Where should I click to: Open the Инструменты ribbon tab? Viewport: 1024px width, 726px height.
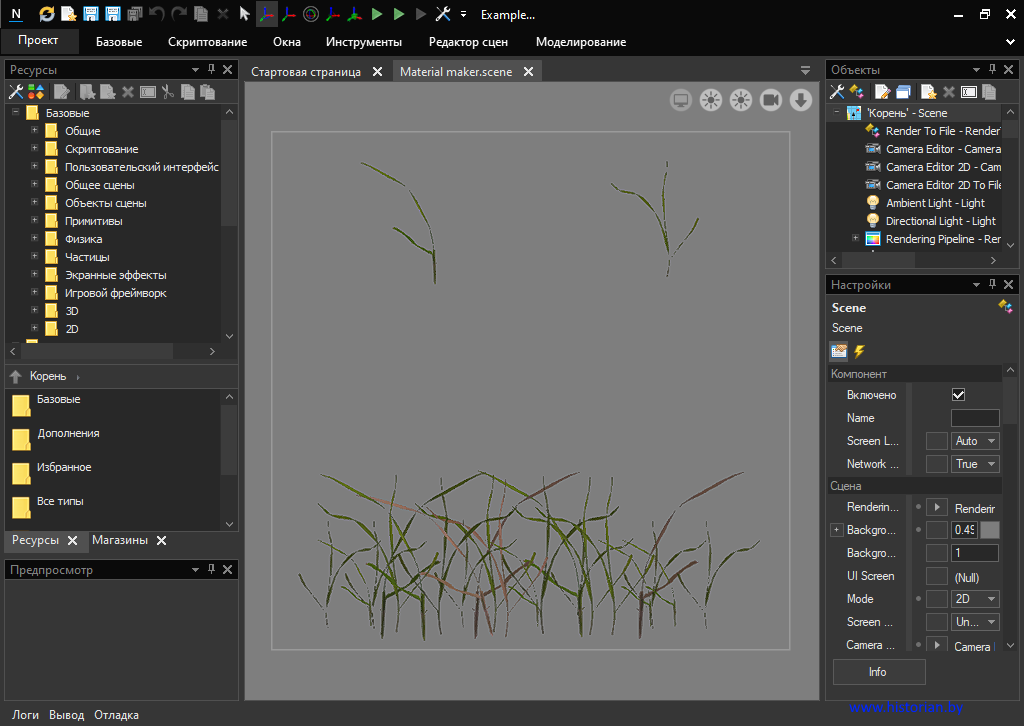click(364, 42)
